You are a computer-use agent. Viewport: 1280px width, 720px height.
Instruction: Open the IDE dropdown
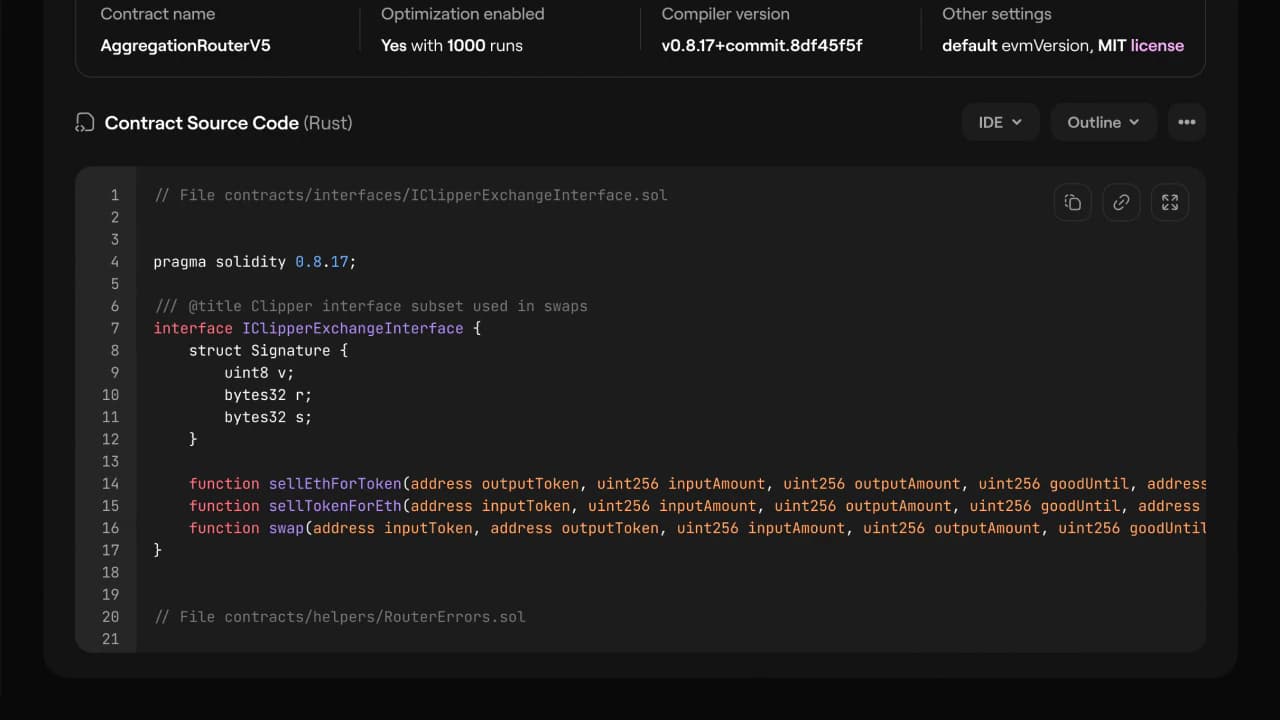click(x=1000, y=122)
